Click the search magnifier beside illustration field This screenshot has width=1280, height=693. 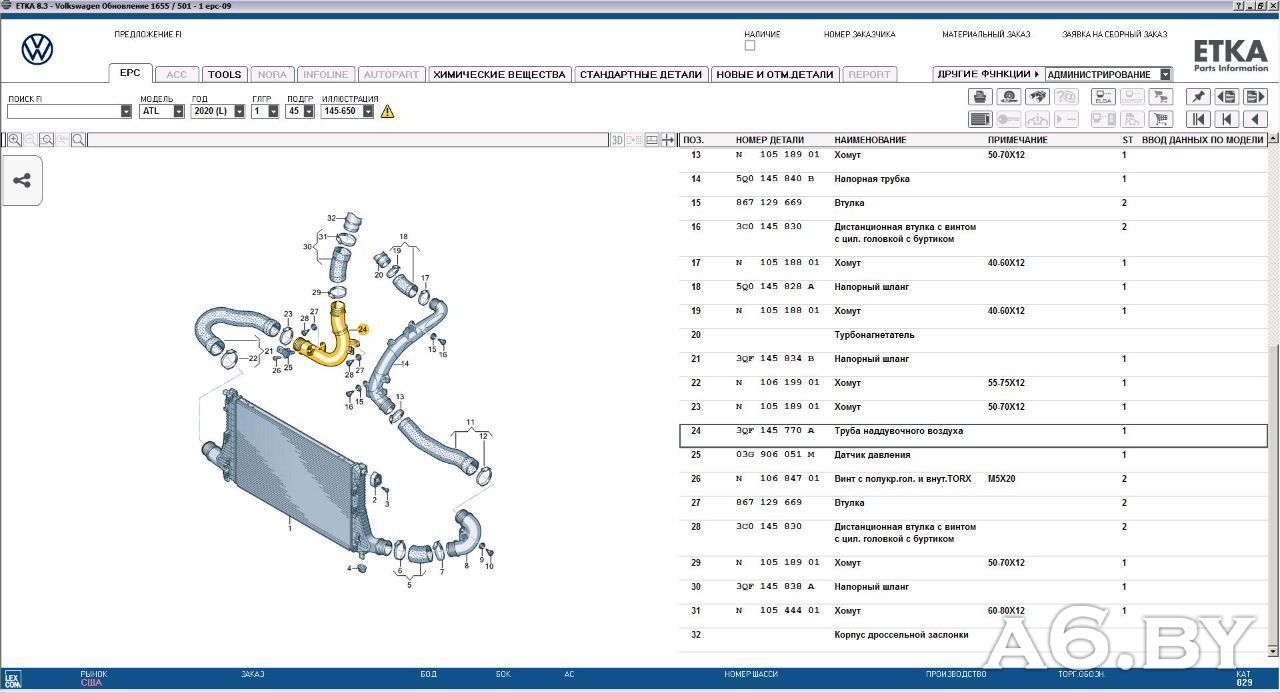pyautogui.click(x=78, y=140)
